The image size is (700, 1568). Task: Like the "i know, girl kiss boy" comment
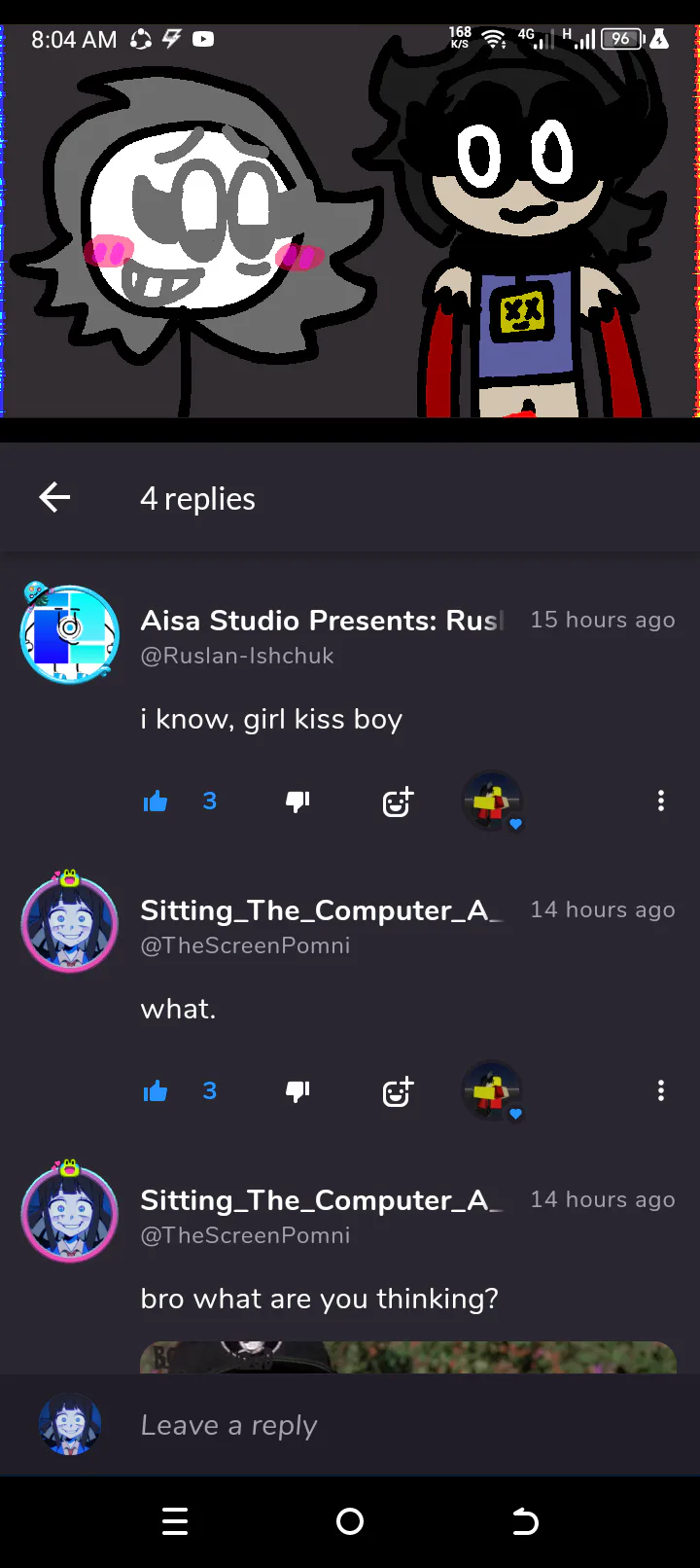tap(156, 802)
